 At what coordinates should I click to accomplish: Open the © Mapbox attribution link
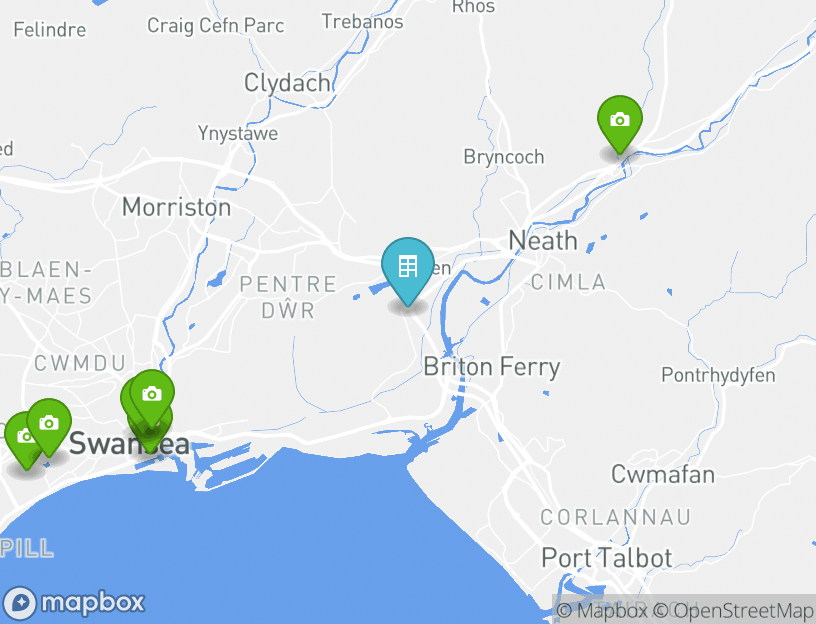(x=602, y=610)
